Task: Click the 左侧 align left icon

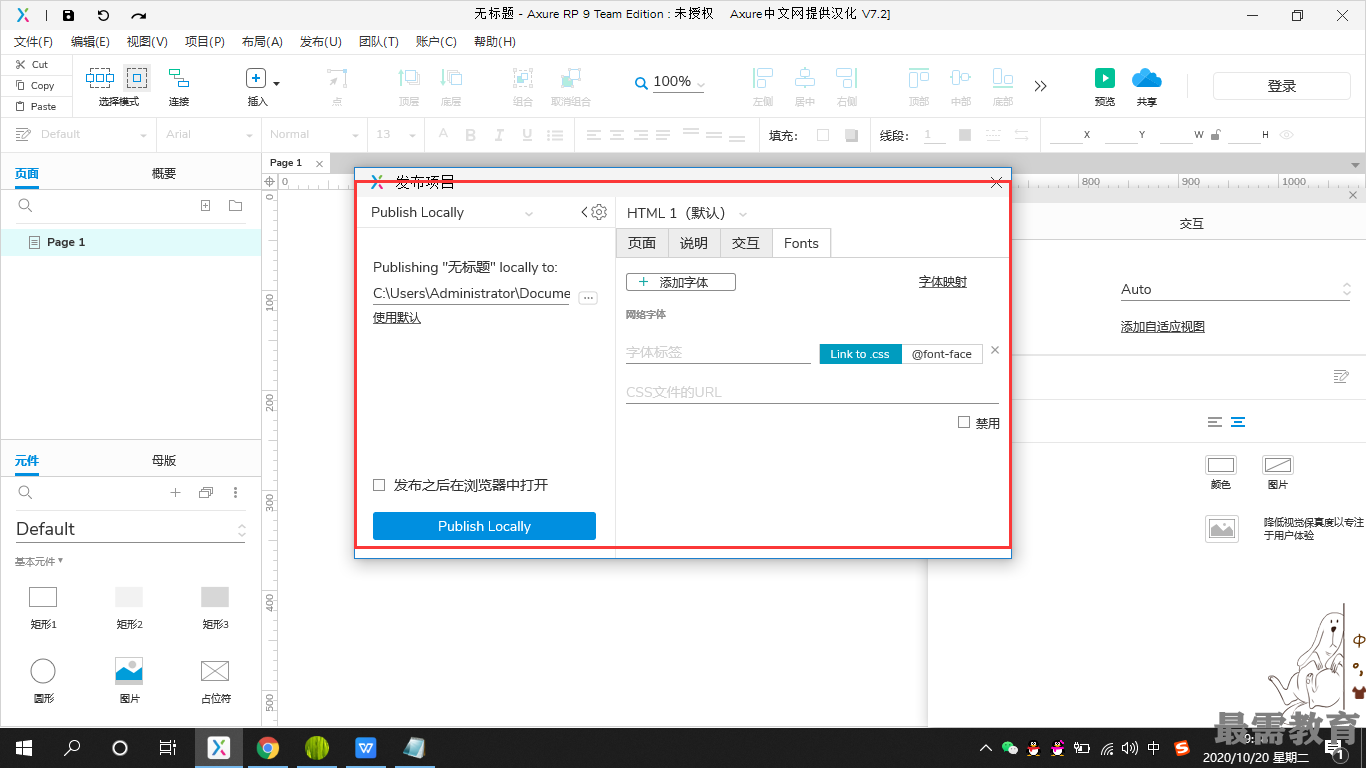Action: point(763,78)
